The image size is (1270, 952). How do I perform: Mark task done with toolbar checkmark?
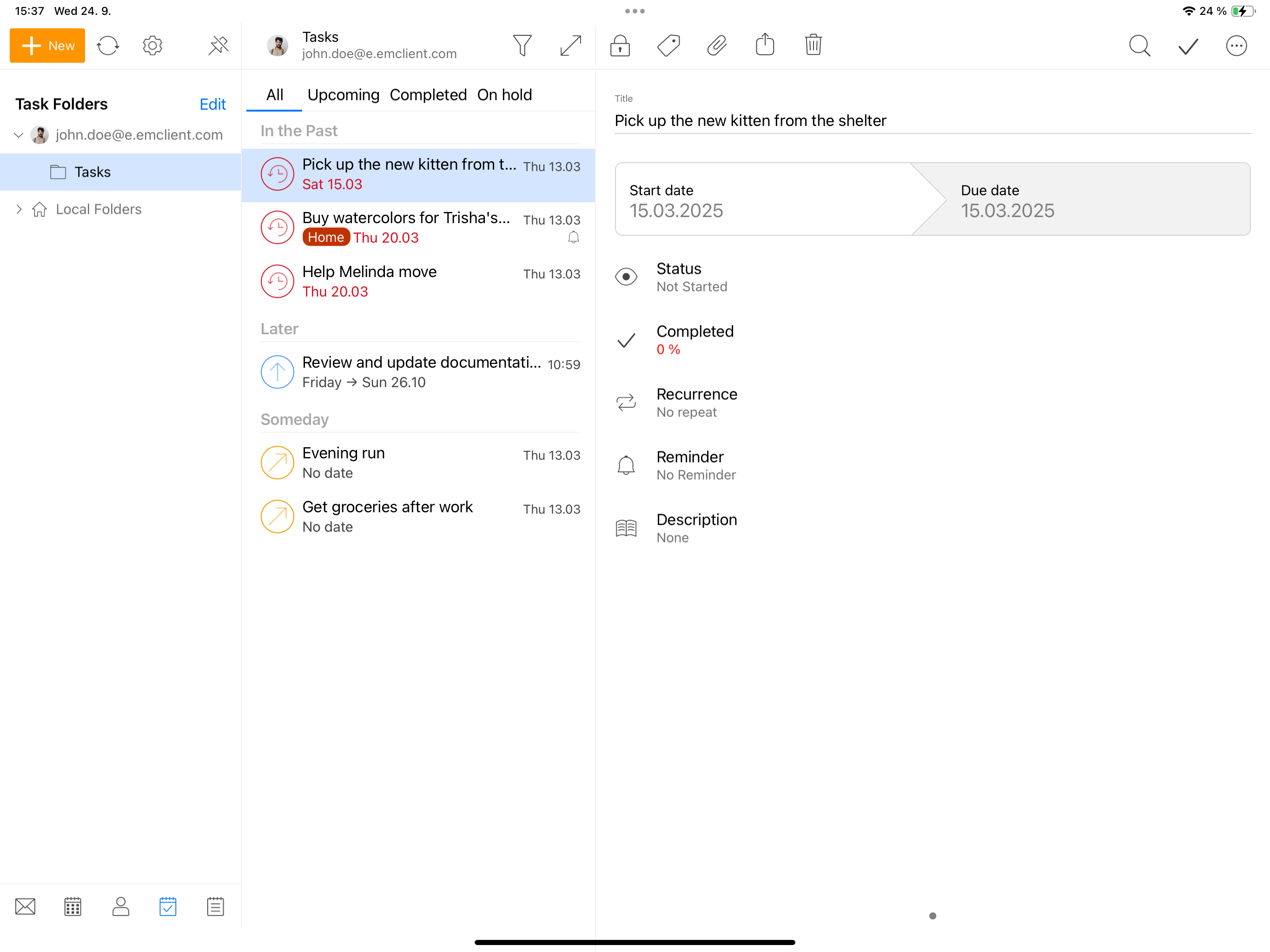pyautogui.click(x=1188, y=46)
